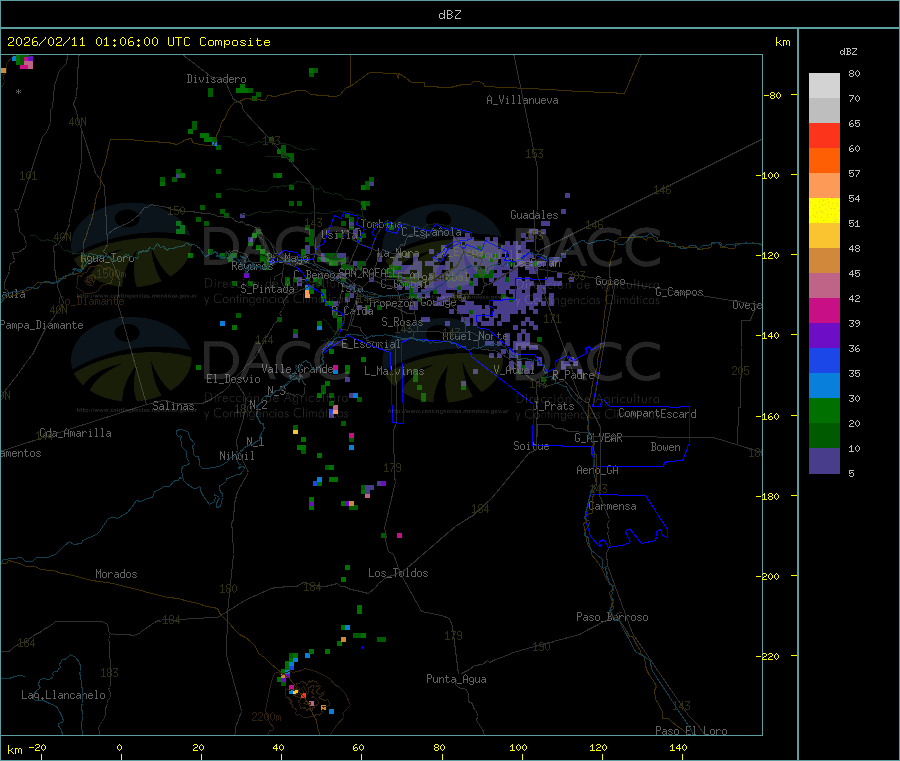Click the 'Soitue' map label
Viewport: 900px width, 761px height.
tap(531, 446)
